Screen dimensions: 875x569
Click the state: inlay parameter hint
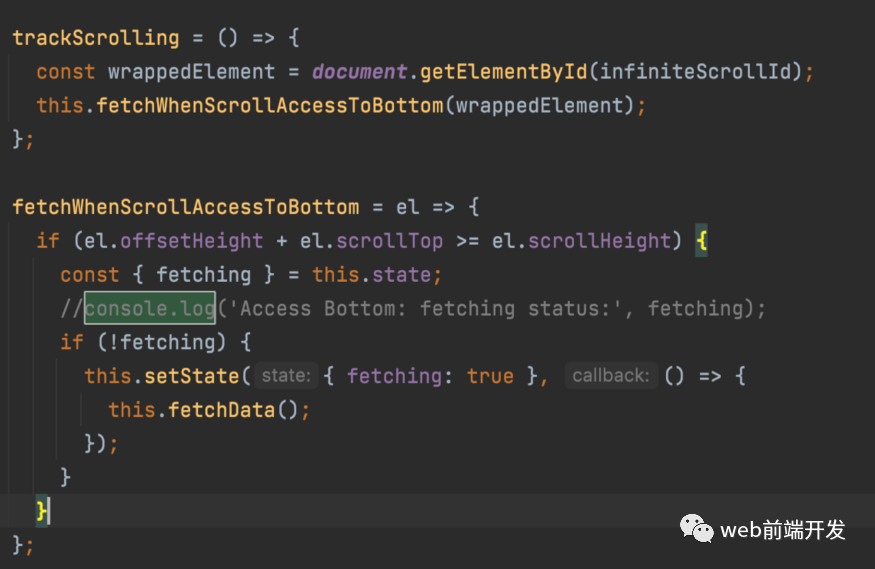(286, 375)
